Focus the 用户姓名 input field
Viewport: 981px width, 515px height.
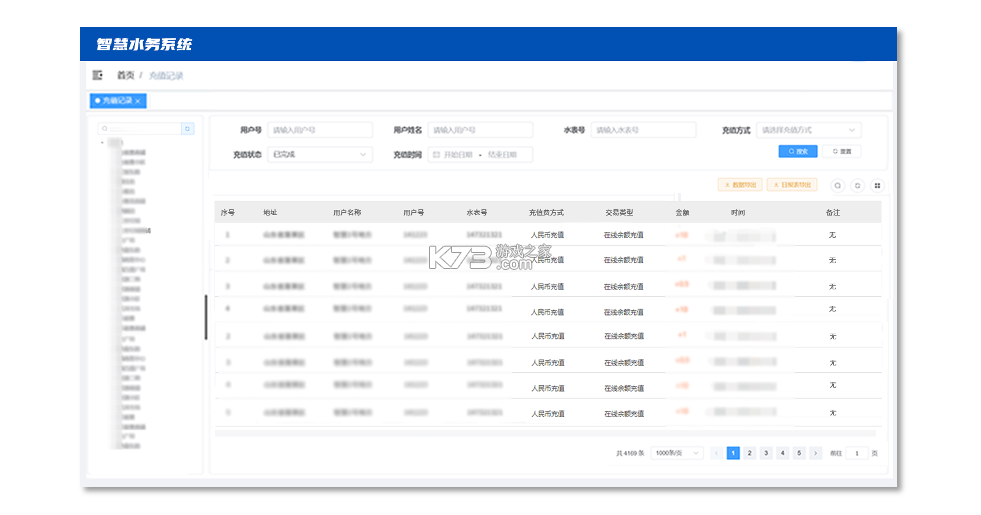480,130
